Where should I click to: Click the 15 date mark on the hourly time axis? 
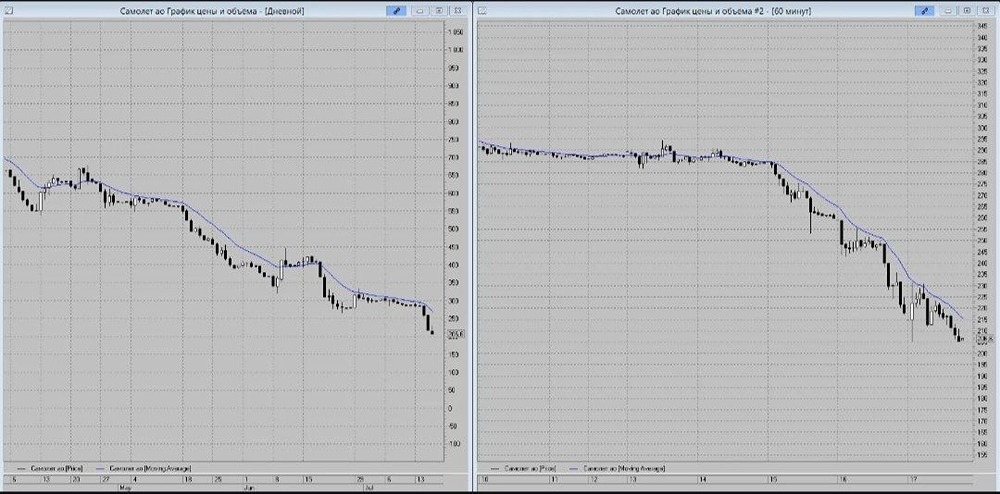pos(774,479)
